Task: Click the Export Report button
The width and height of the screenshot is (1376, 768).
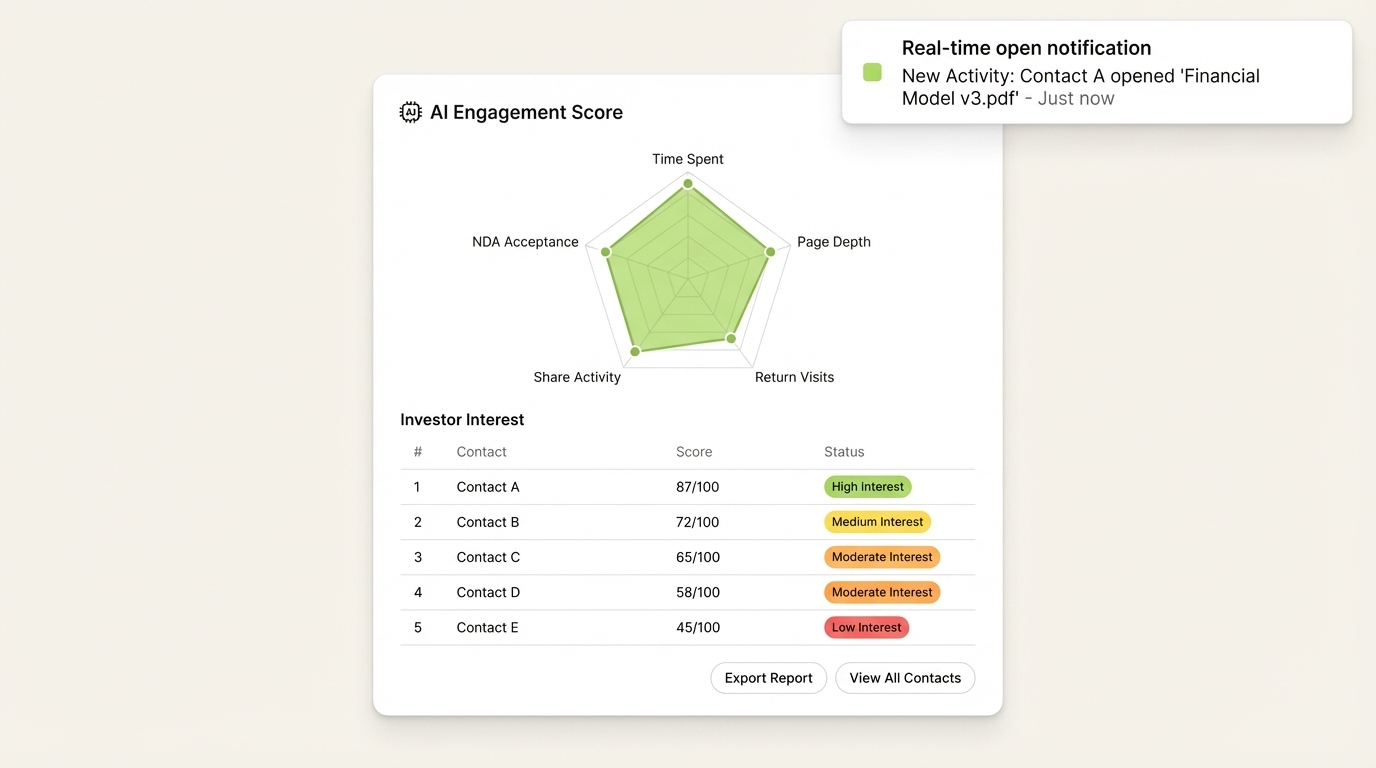Action: pos(768,678)
